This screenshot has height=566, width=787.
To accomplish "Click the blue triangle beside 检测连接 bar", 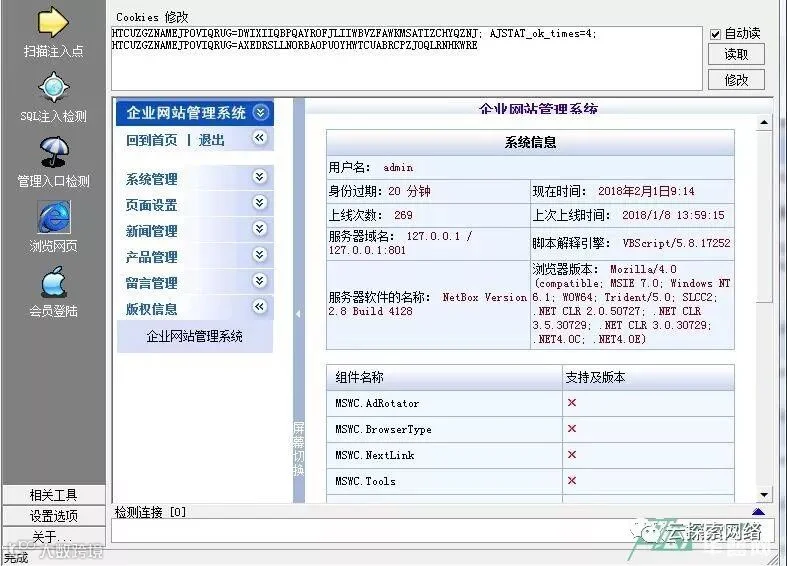I will tap(758, 511).
